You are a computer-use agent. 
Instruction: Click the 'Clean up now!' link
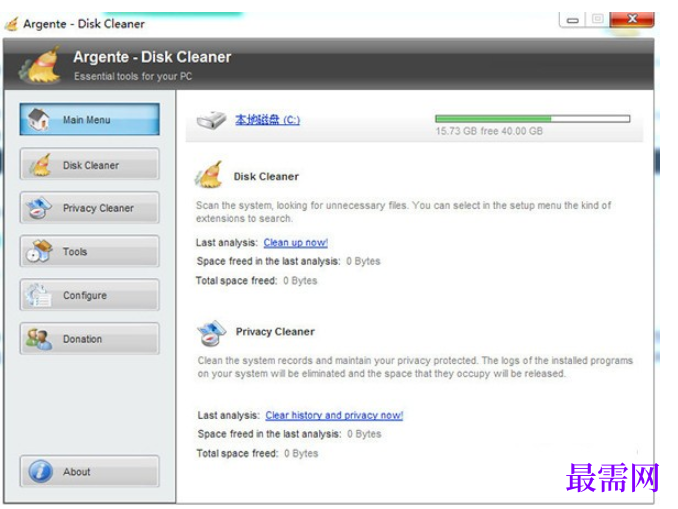296,243
